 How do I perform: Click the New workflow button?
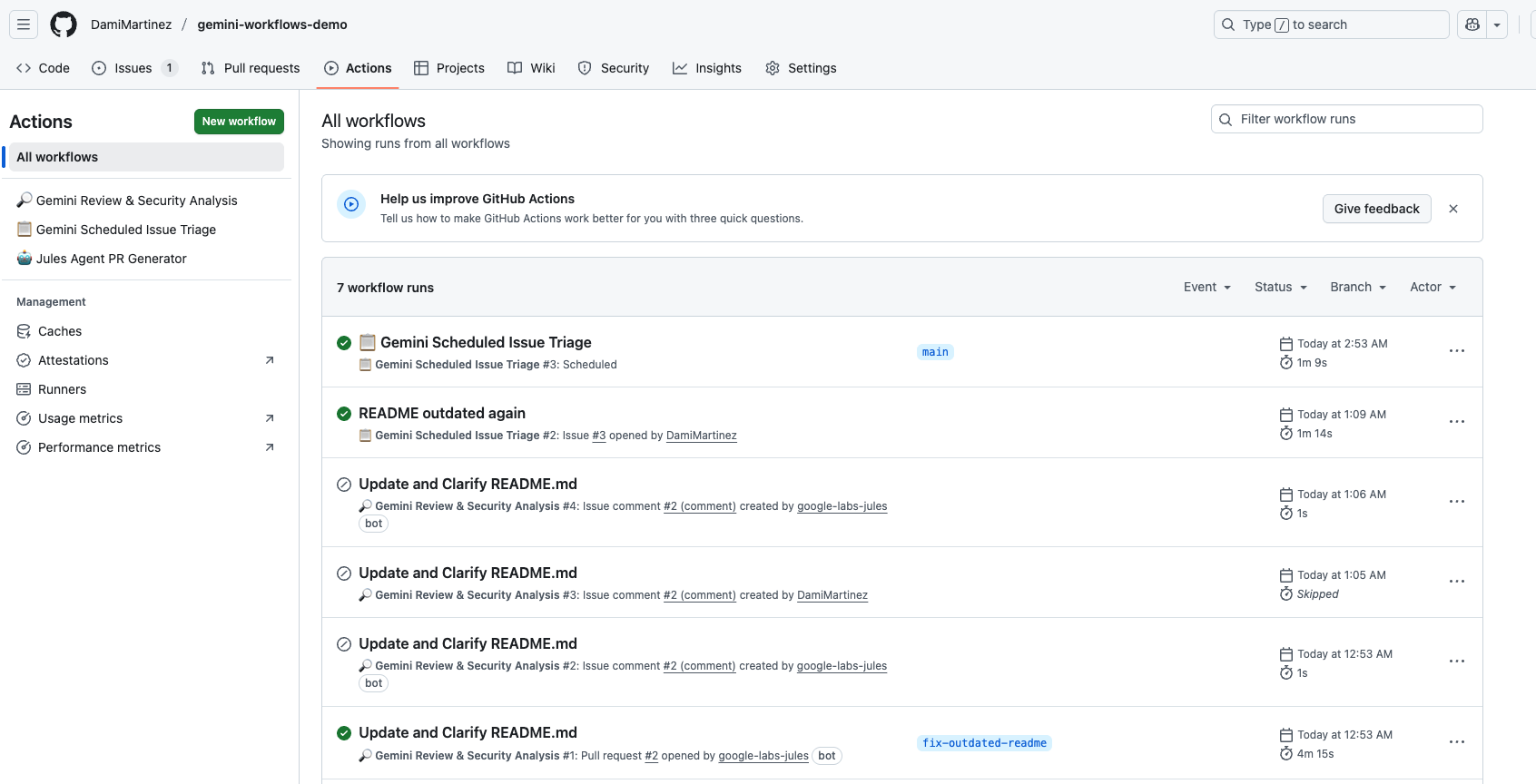click(239, 122)
